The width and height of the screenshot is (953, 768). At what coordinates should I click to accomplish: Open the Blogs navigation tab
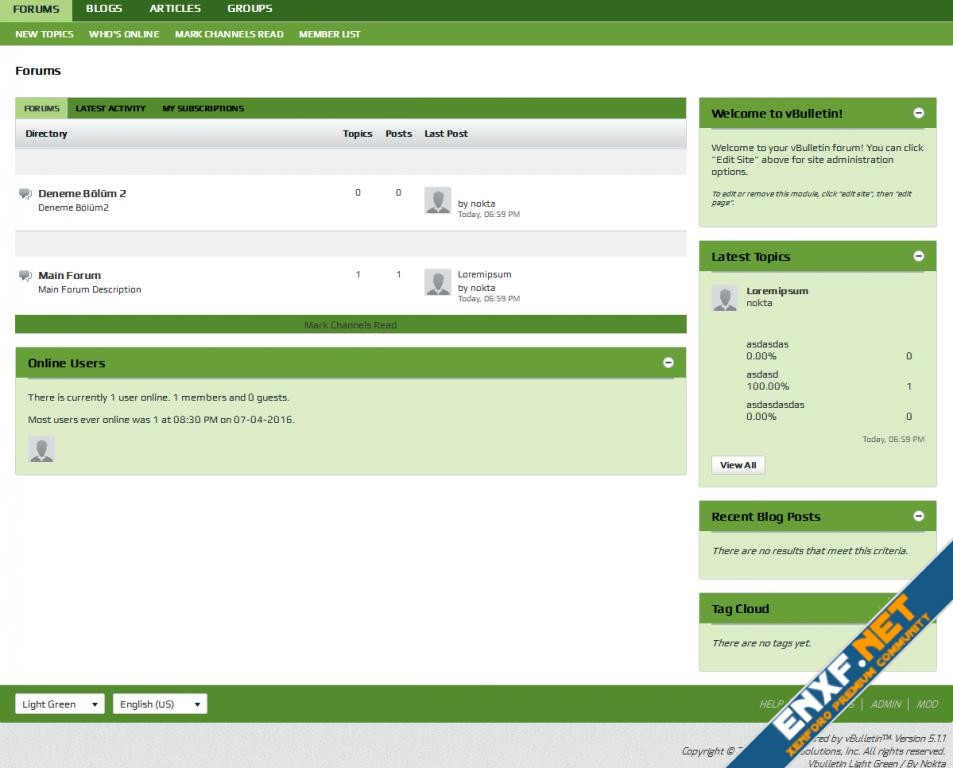click(x=104, y=9)
